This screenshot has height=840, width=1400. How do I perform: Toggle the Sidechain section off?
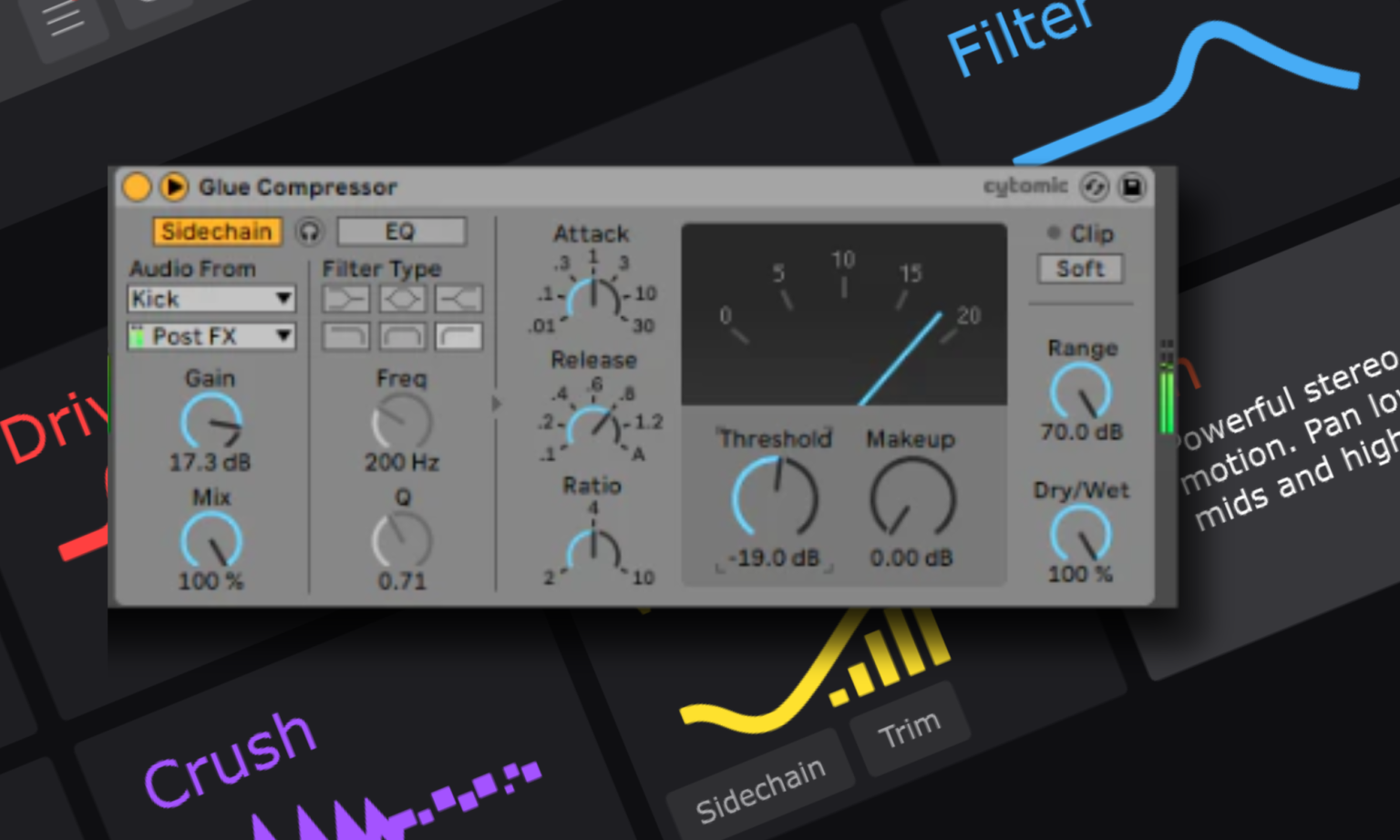click(216, 231)
